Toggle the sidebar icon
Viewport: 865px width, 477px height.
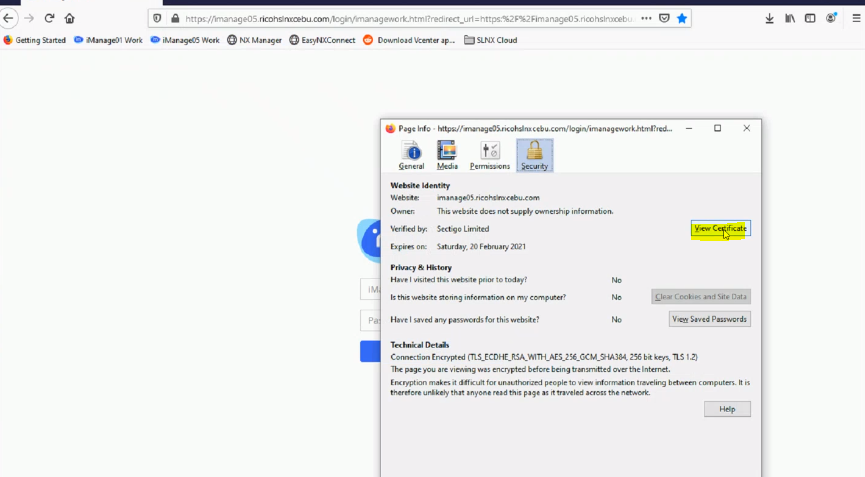pyautogui.click(x=810, y=19)
